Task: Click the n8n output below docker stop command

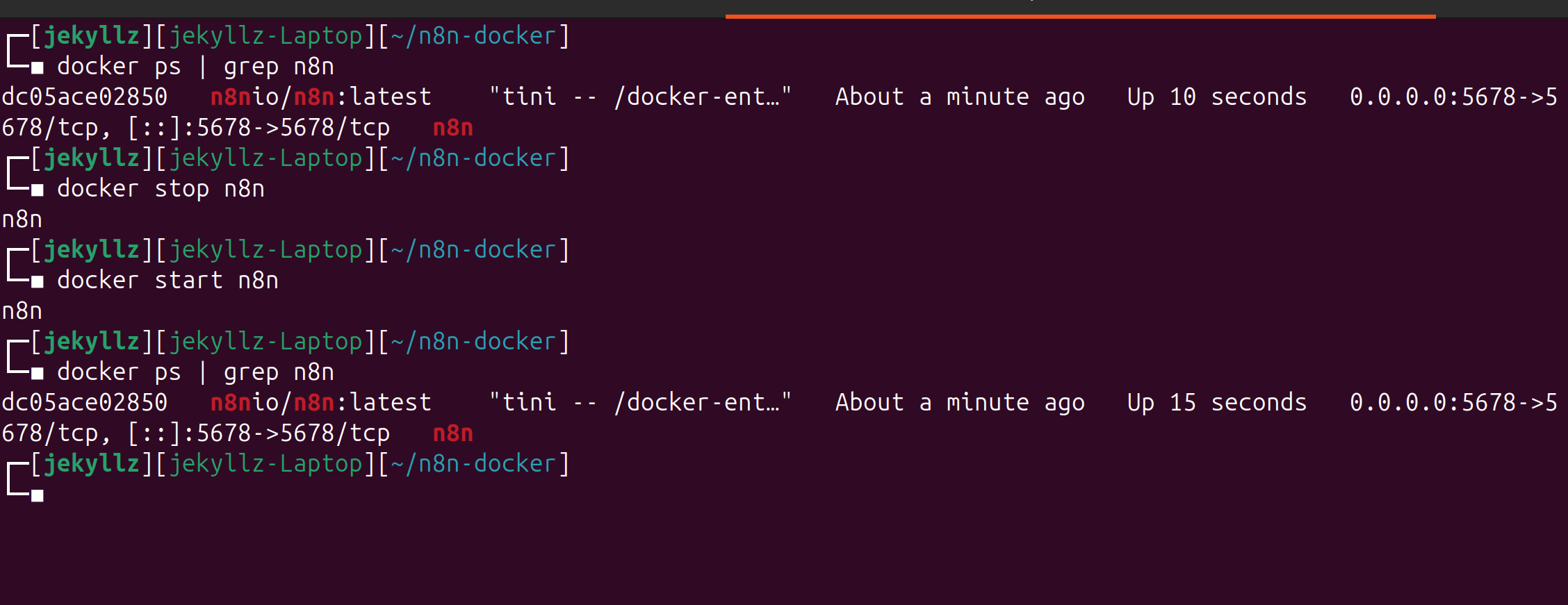Action: 22,219
